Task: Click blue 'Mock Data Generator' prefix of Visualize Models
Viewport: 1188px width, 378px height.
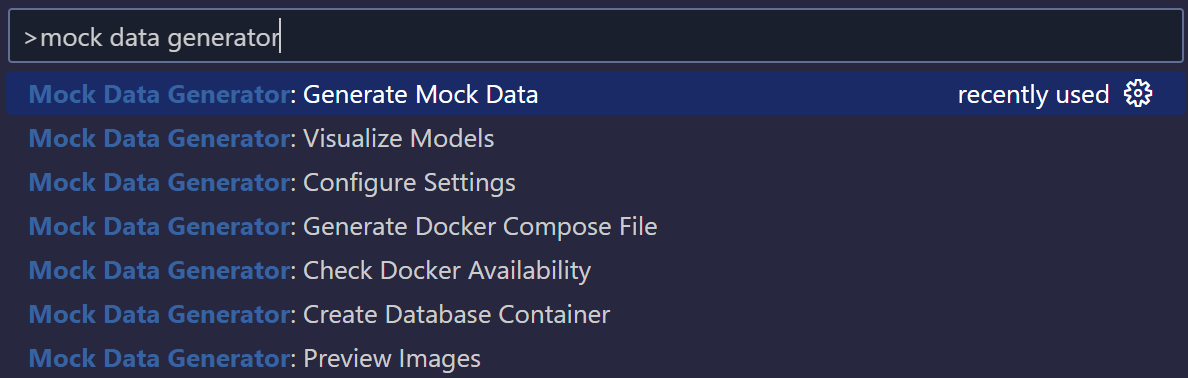Action: click(159, 139)
